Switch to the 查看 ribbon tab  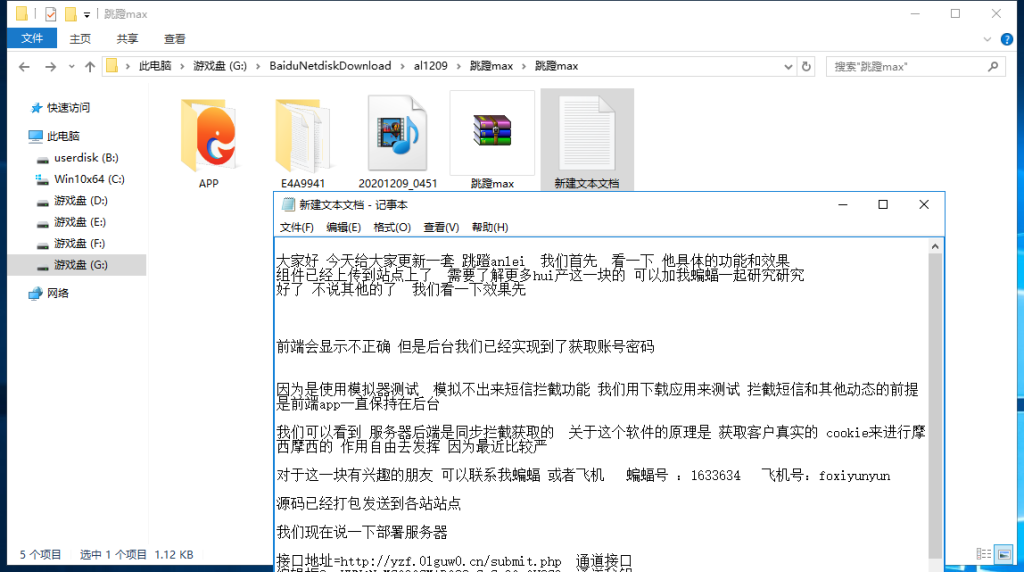[x=175, y=39]
